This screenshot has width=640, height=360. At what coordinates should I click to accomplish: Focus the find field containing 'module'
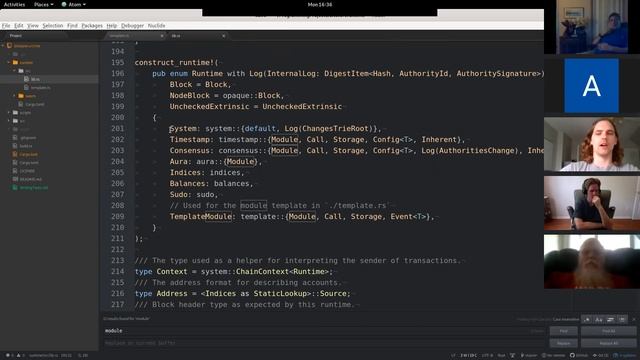pyautogui.click(x=324, y=331)
